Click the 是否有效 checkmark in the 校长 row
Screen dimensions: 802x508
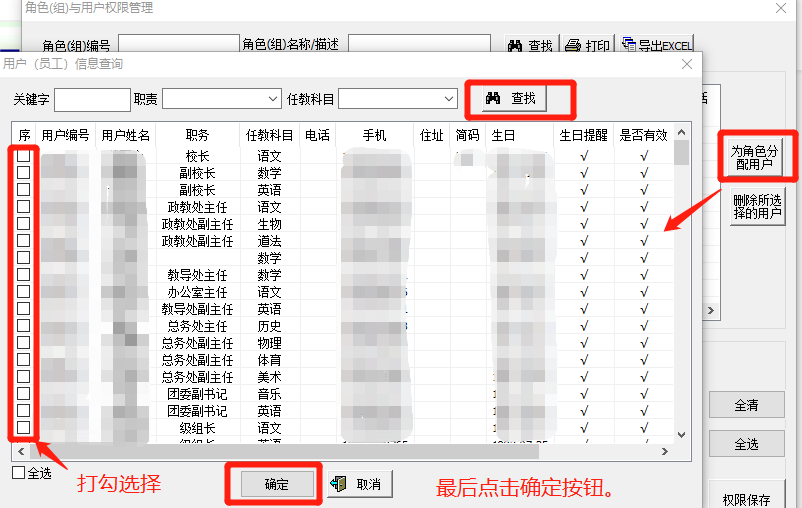(644, 156)
